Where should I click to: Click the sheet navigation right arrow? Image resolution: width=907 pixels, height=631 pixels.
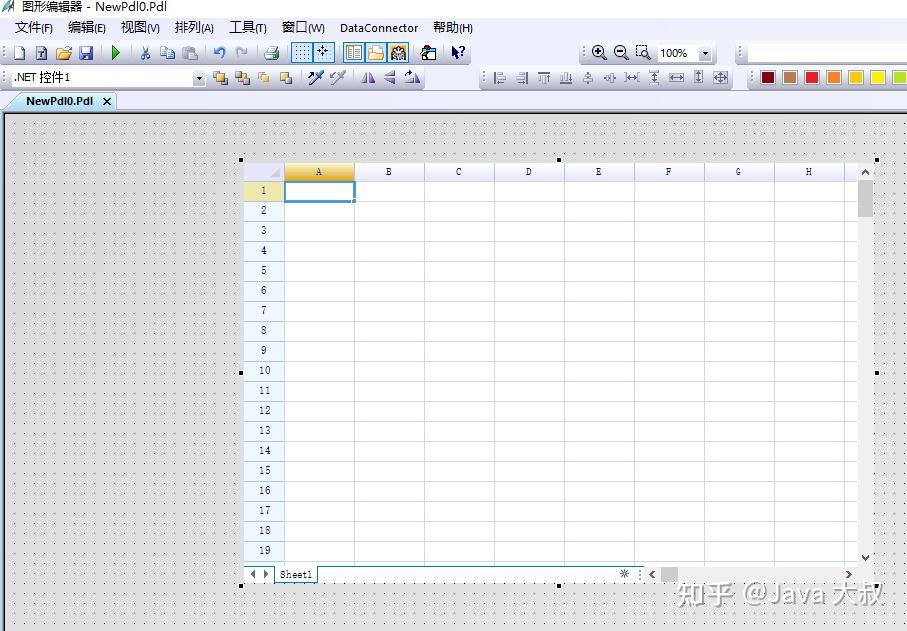(268, 574)
